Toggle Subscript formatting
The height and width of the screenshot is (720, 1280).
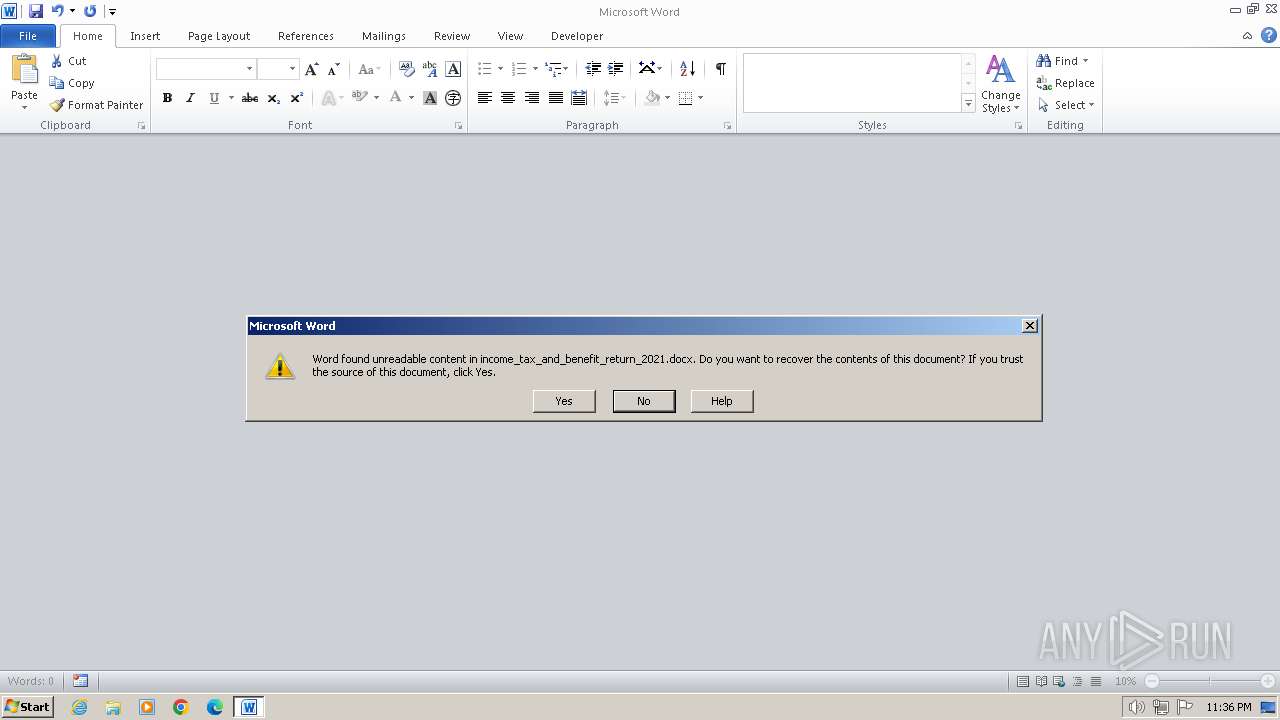(x=273, y=98)
